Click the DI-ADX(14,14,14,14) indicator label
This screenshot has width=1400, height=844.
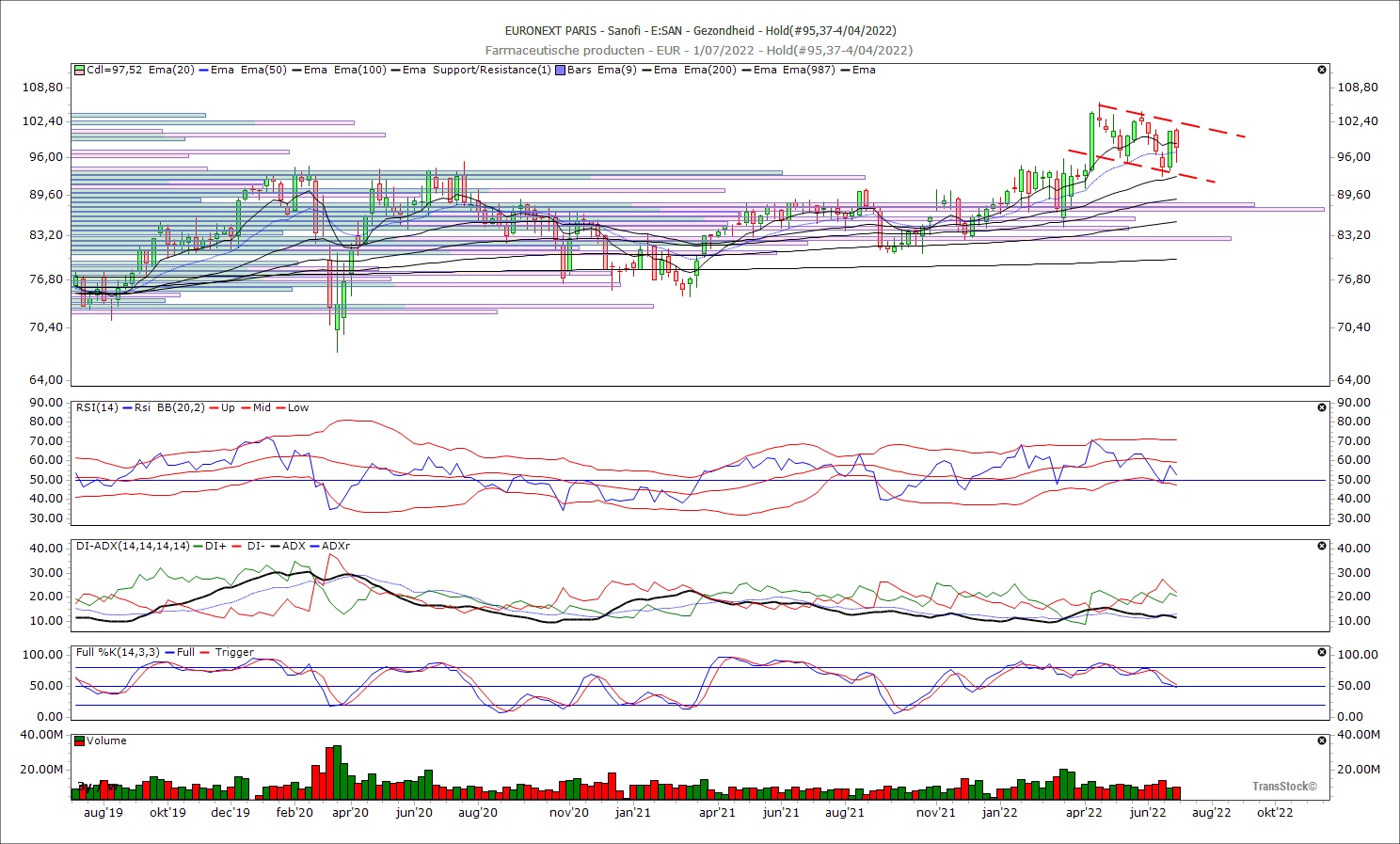point(133,546)
